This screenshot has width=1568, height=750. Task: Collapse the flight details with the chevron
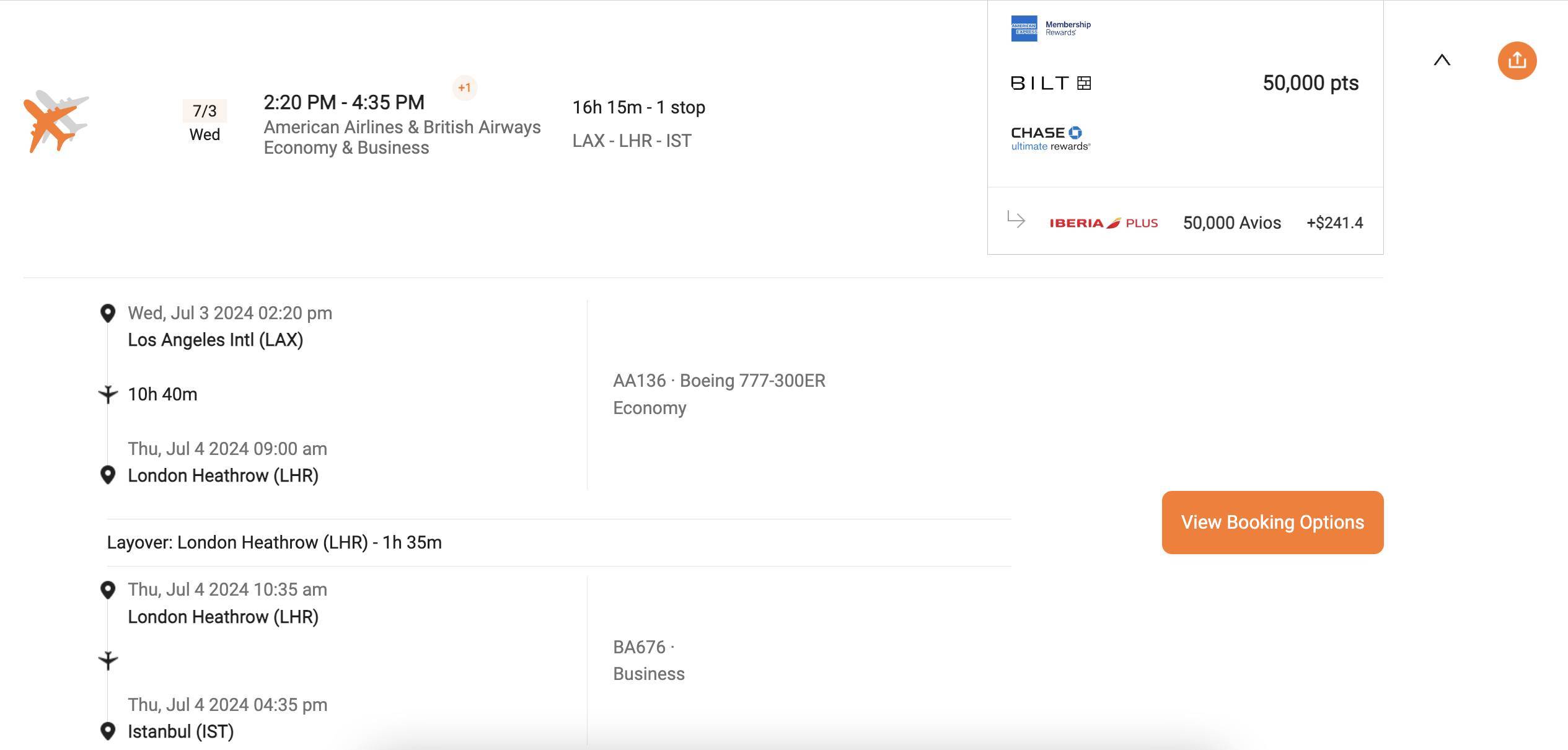coord(1442,60)
